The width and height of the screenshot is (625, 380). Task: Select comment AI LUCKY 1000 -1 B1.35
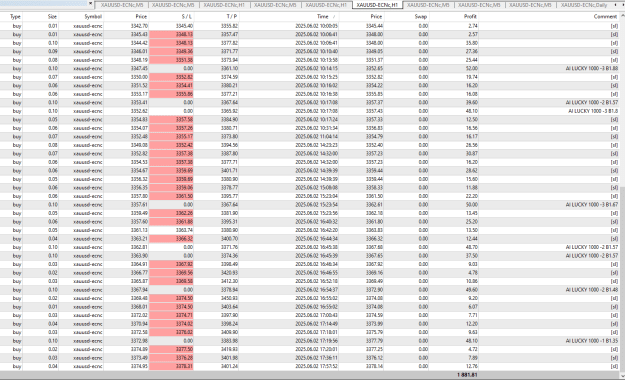[x=592, y=341]
